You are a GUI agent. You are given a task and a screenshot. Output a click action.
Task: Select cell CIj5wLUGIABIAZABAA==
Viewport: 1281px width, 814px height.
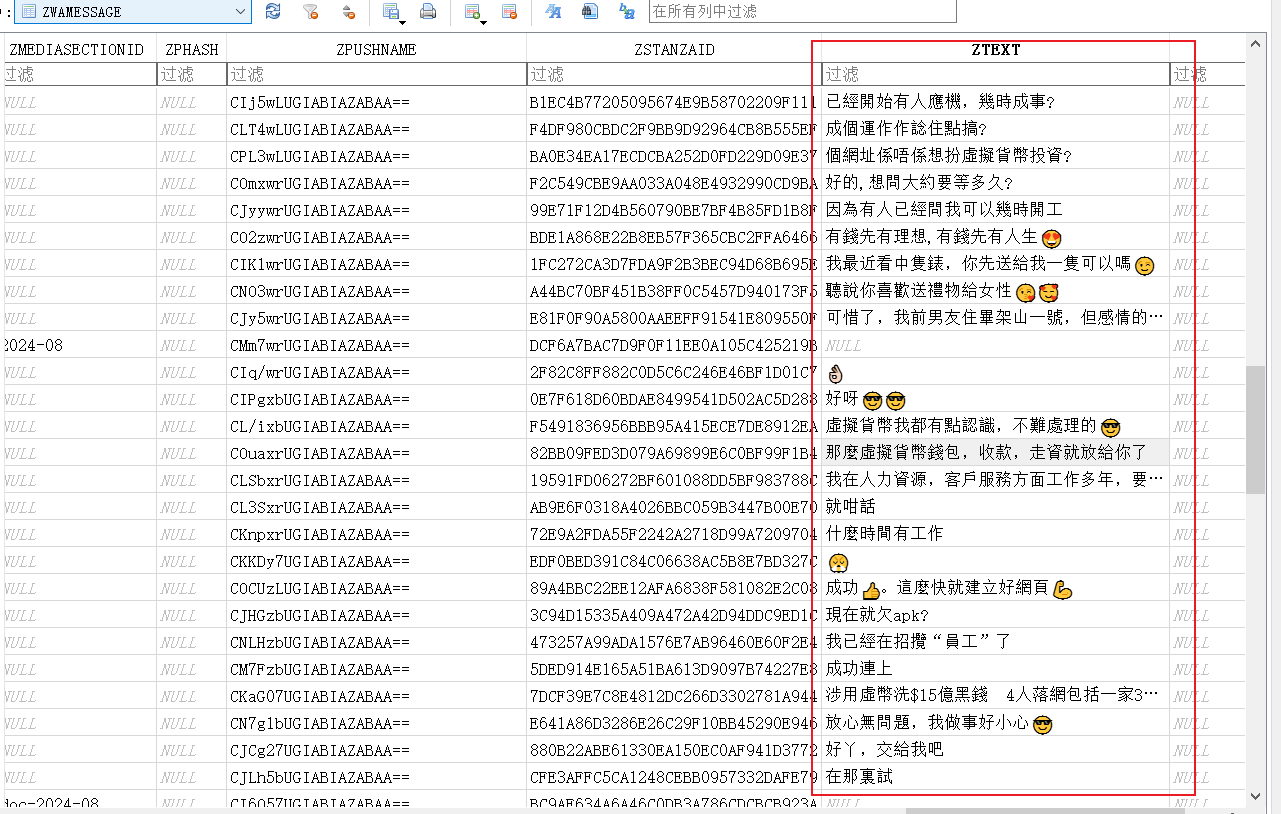(377, 102)
